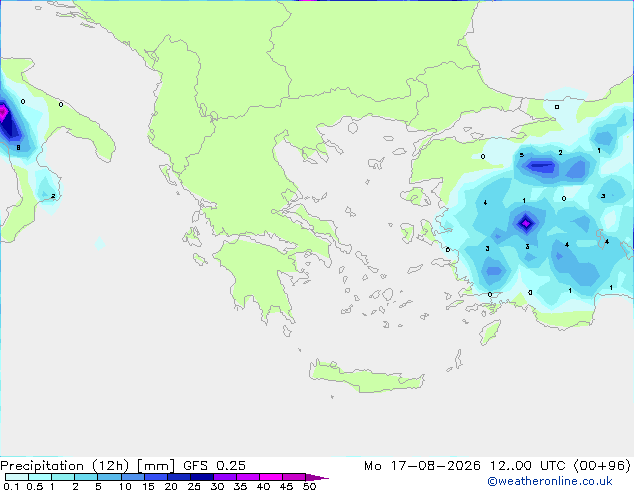Click the 40–45 mm magenta legend swatch
The height and width of the screenshot is (490, 634).
point(271,477)
